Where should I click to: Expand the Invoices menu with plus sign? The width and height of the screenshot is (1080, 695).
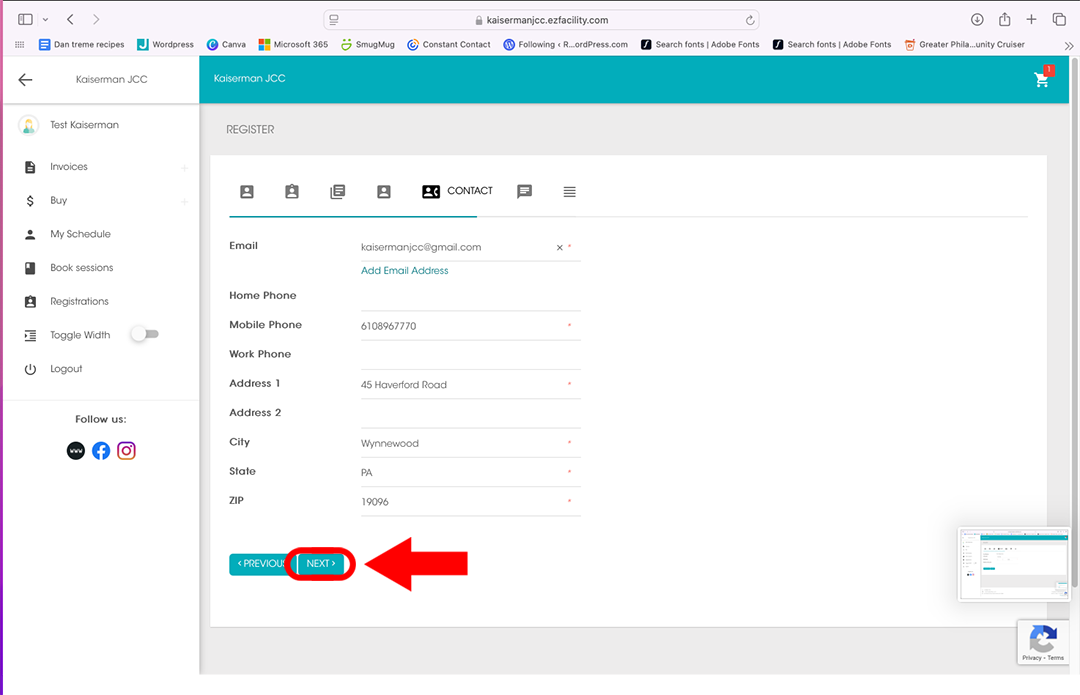pos(184,168)
